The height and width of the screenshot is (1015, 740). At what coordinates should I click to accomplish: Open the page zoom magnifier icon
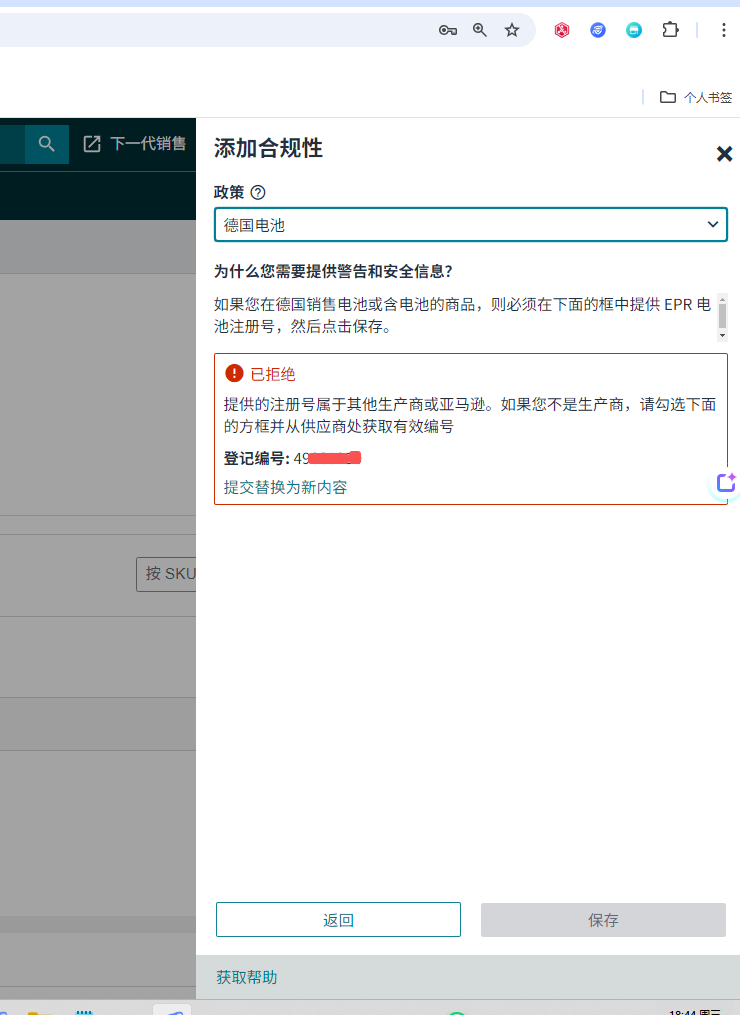pos(480,30)
